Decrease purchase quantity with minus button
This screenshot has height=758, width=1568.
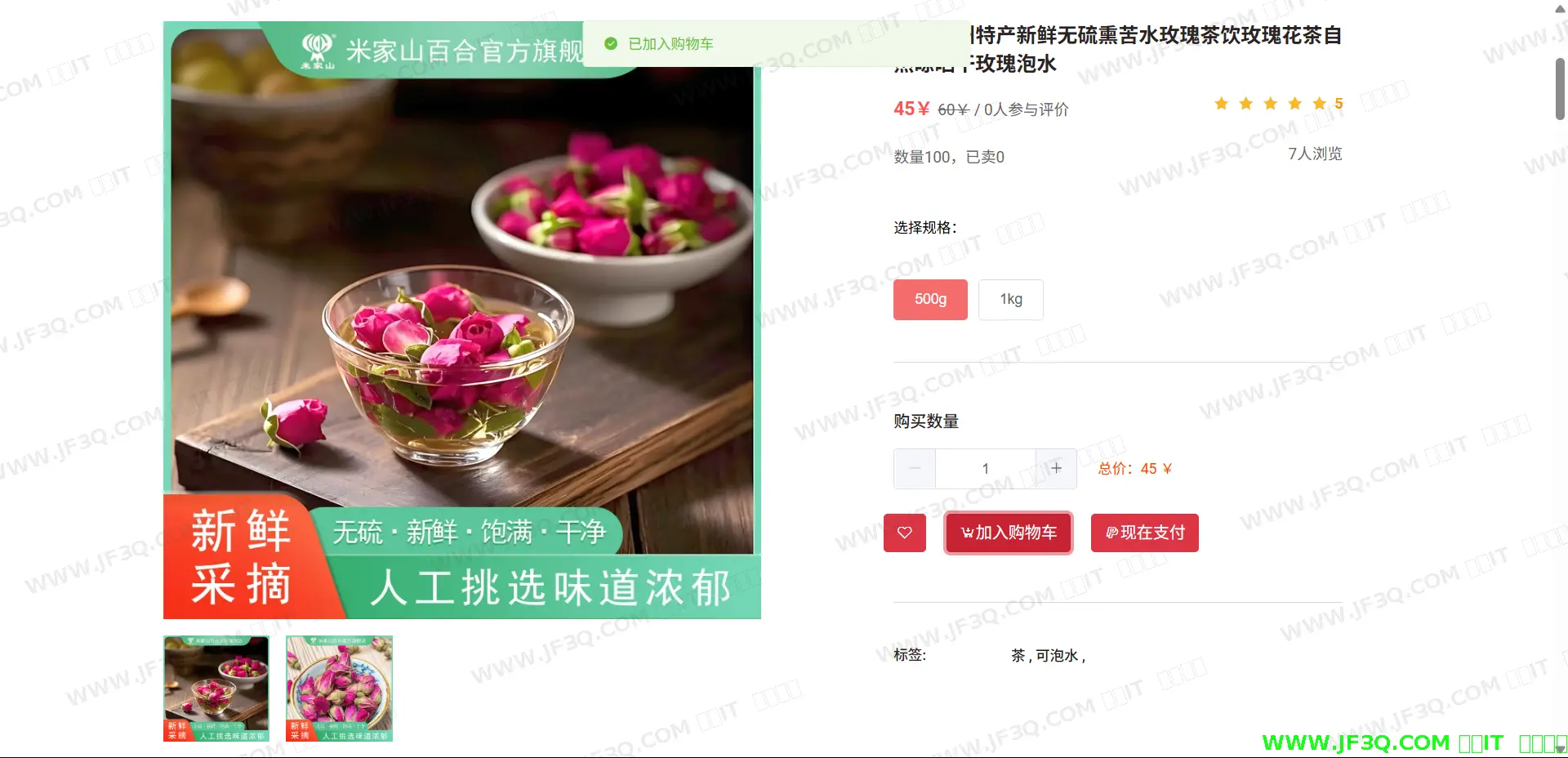tap(915, 468)
